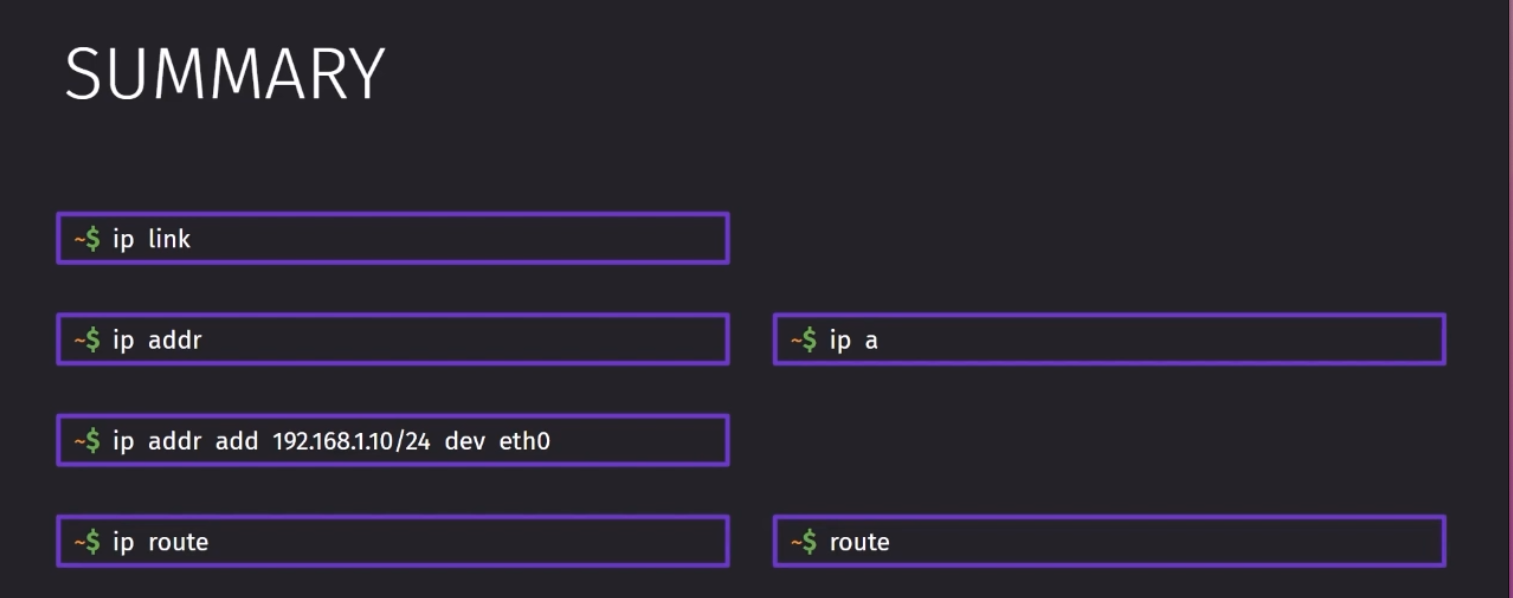Viewport: 1513px width, 598px height.
Task: Click the text '192.168.1.10/24'
Action: 351,441
